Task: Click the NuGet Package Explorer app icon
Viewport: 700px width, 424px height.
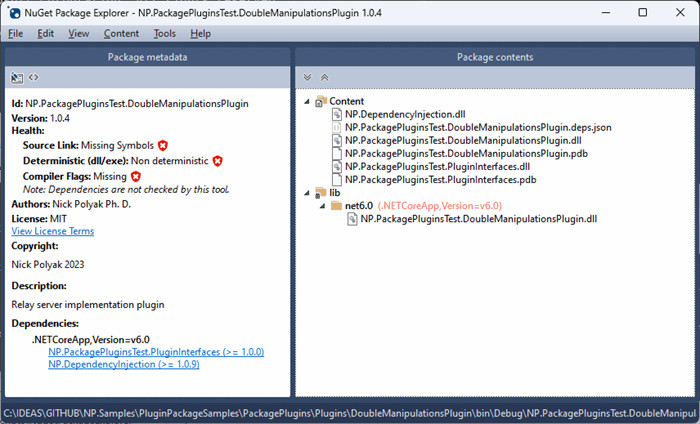Action: click(x=14, y=12)
